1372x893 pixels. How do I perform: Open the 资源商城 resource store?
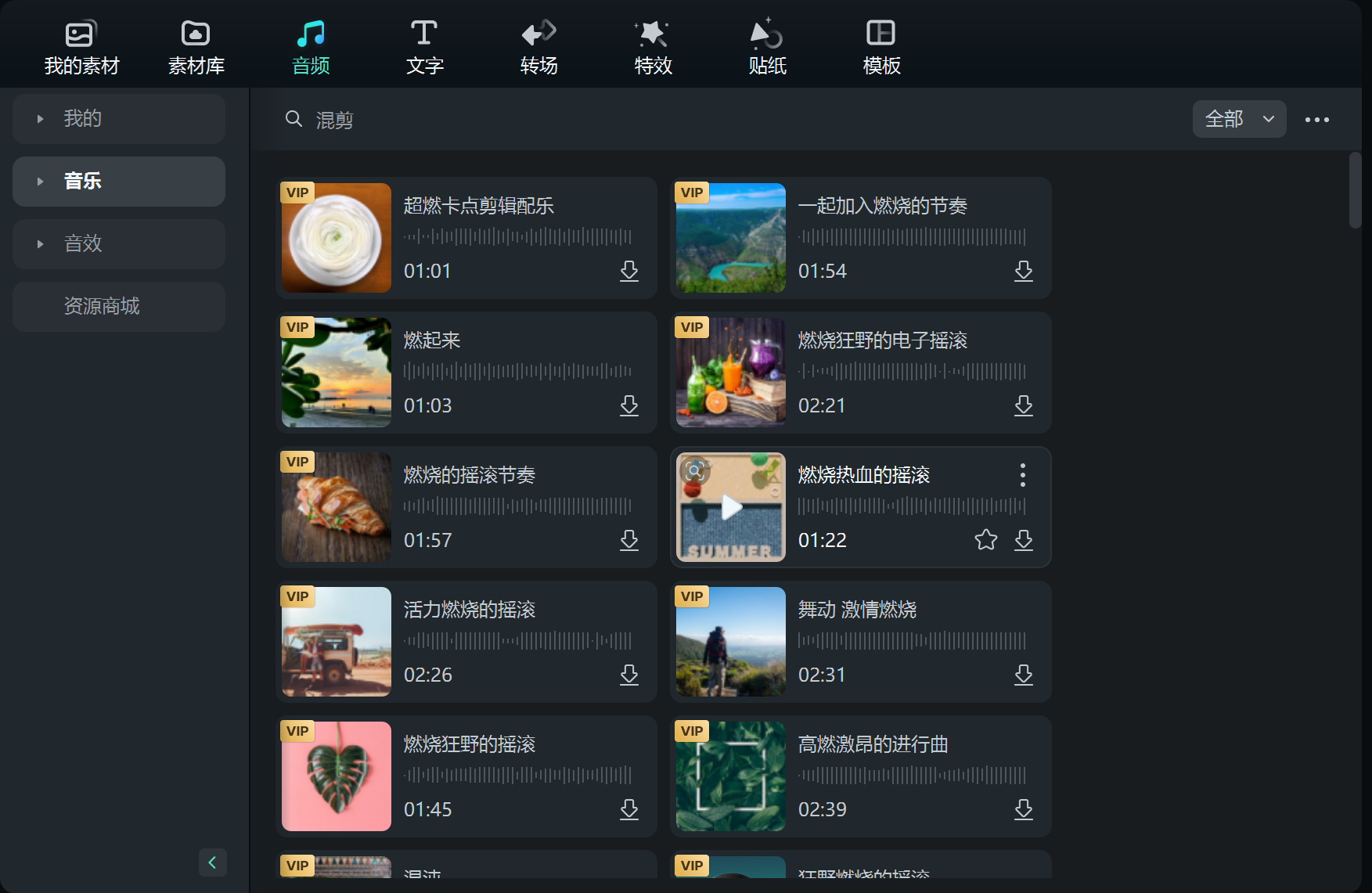point(119,307)
